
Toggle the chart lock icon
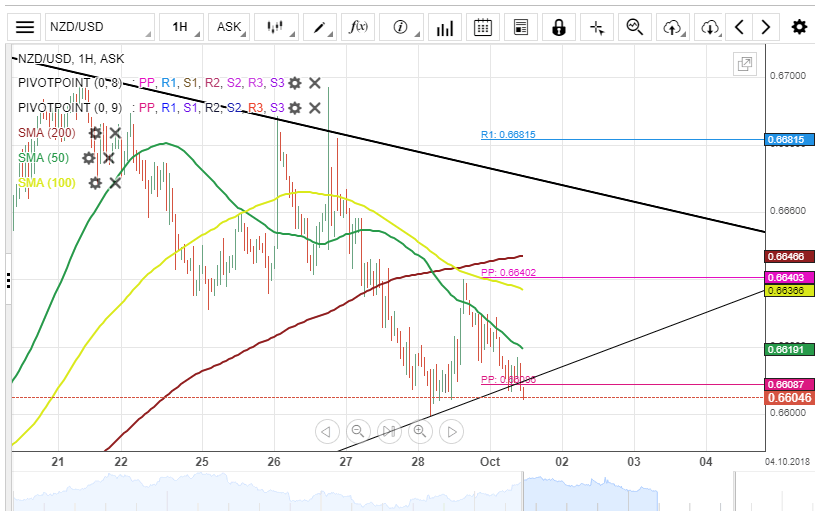(559, 27)
